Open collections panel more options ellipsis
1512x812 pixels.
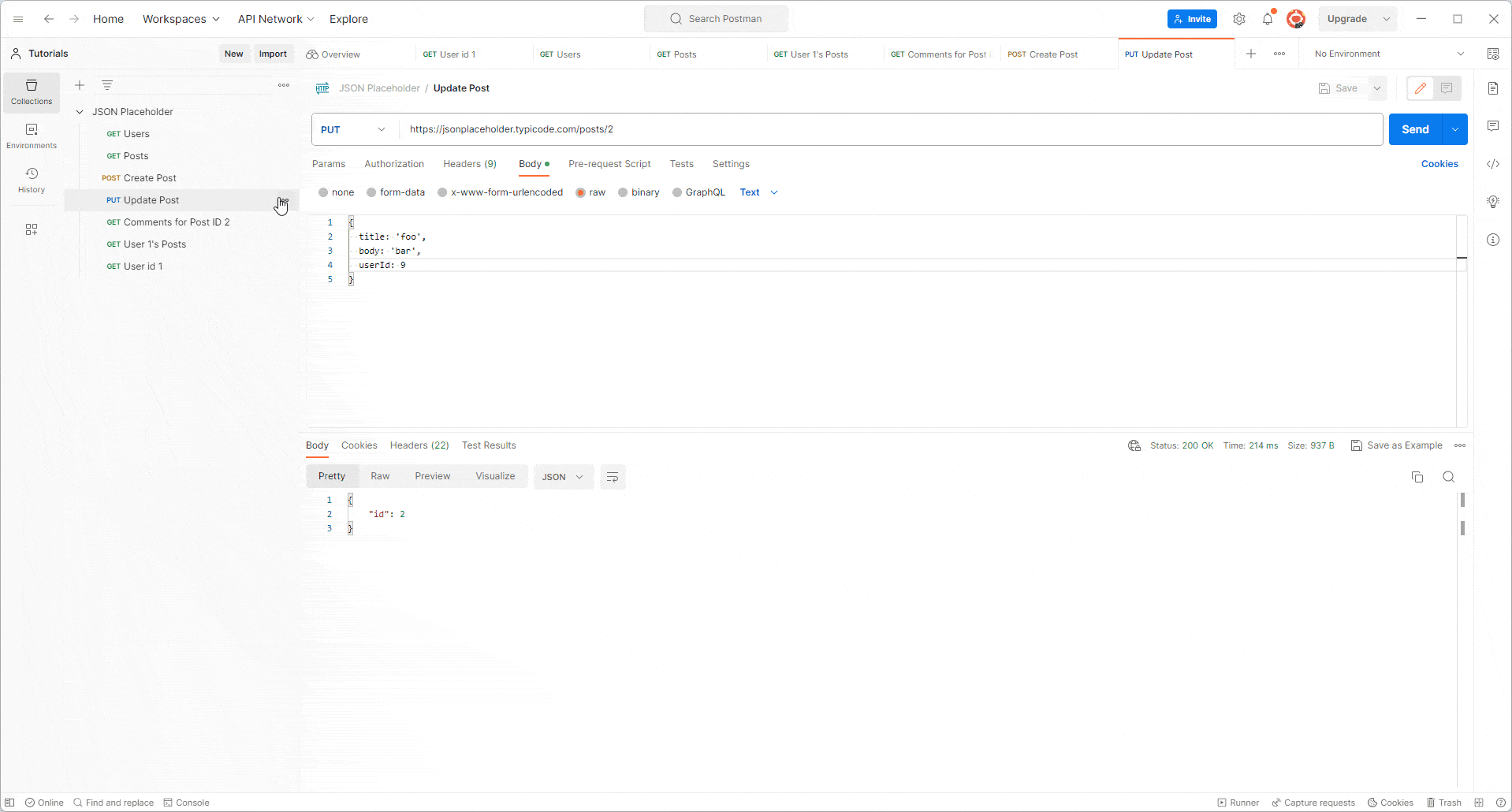284,85
